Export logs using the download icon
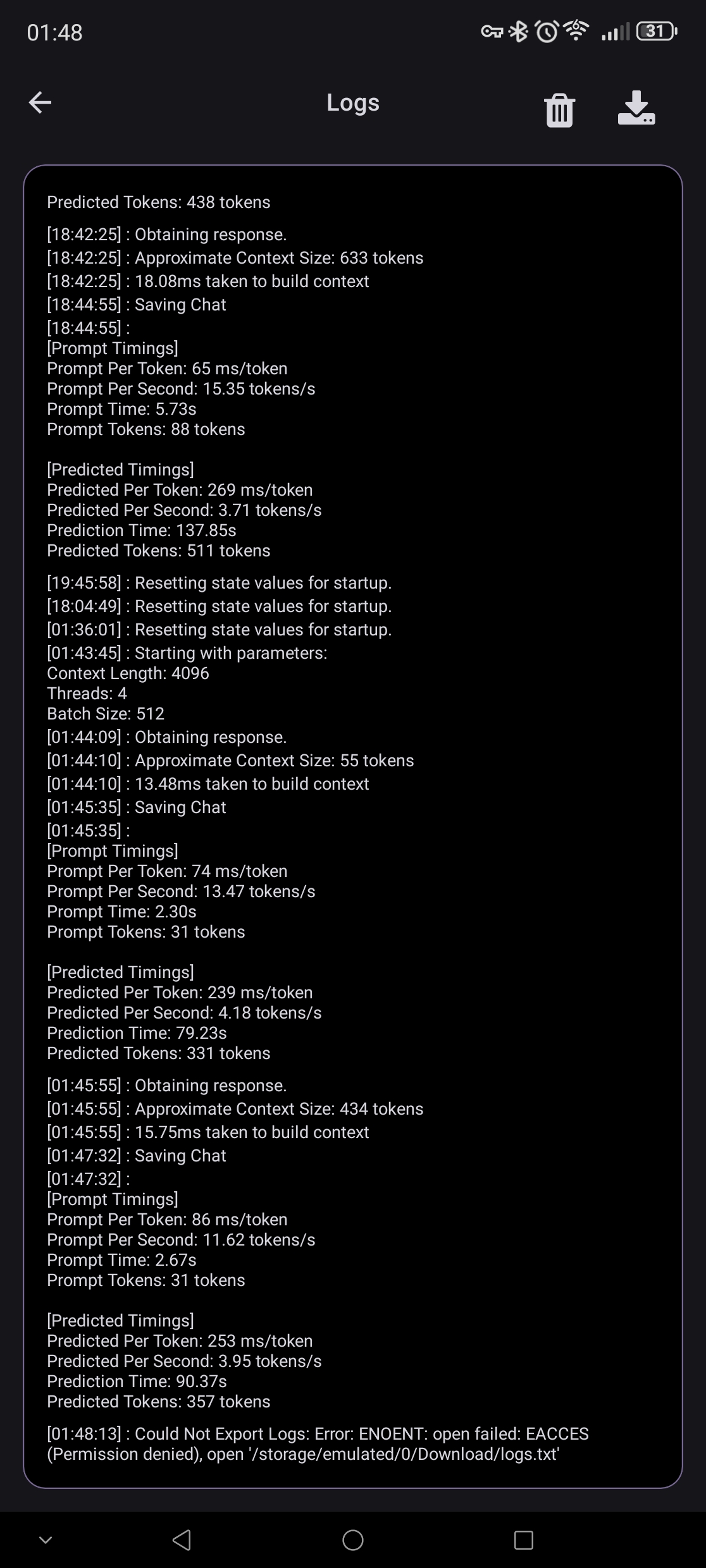The image size is (706, 1568). coord(636,108)
